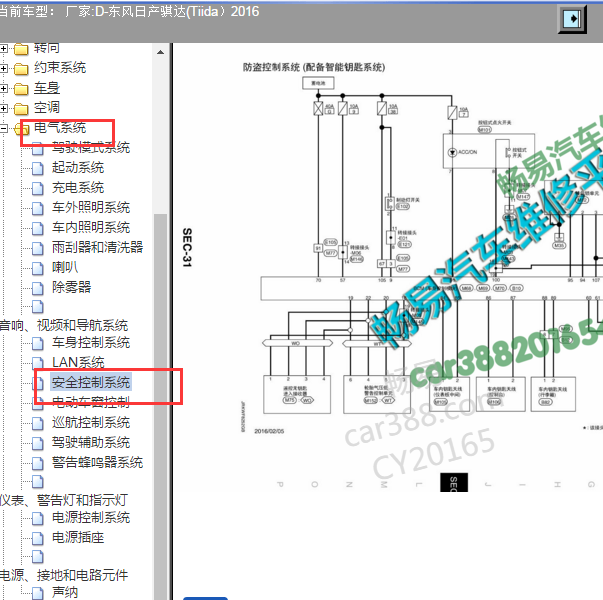The image size is (603, 600).
Task: Click the page icon beside 车身控制系统
Action: pyautogui.click(x=38, y=343)
